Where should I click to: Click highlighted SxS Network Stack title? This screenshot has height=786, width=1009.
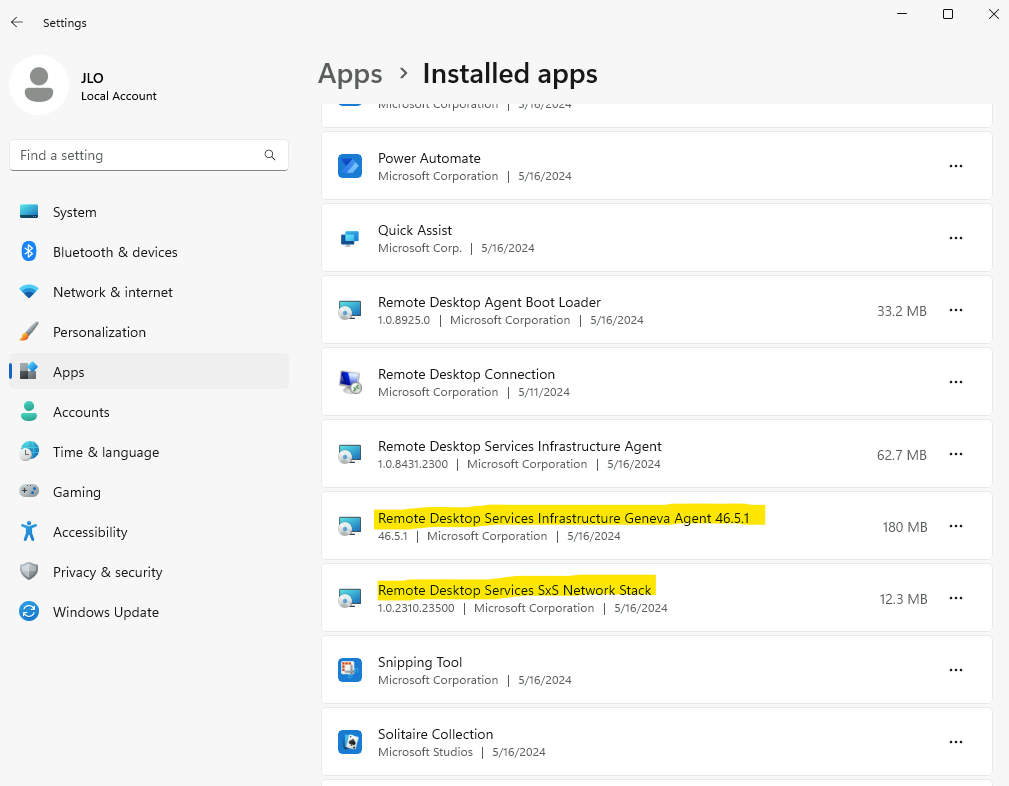pos(514,590)
